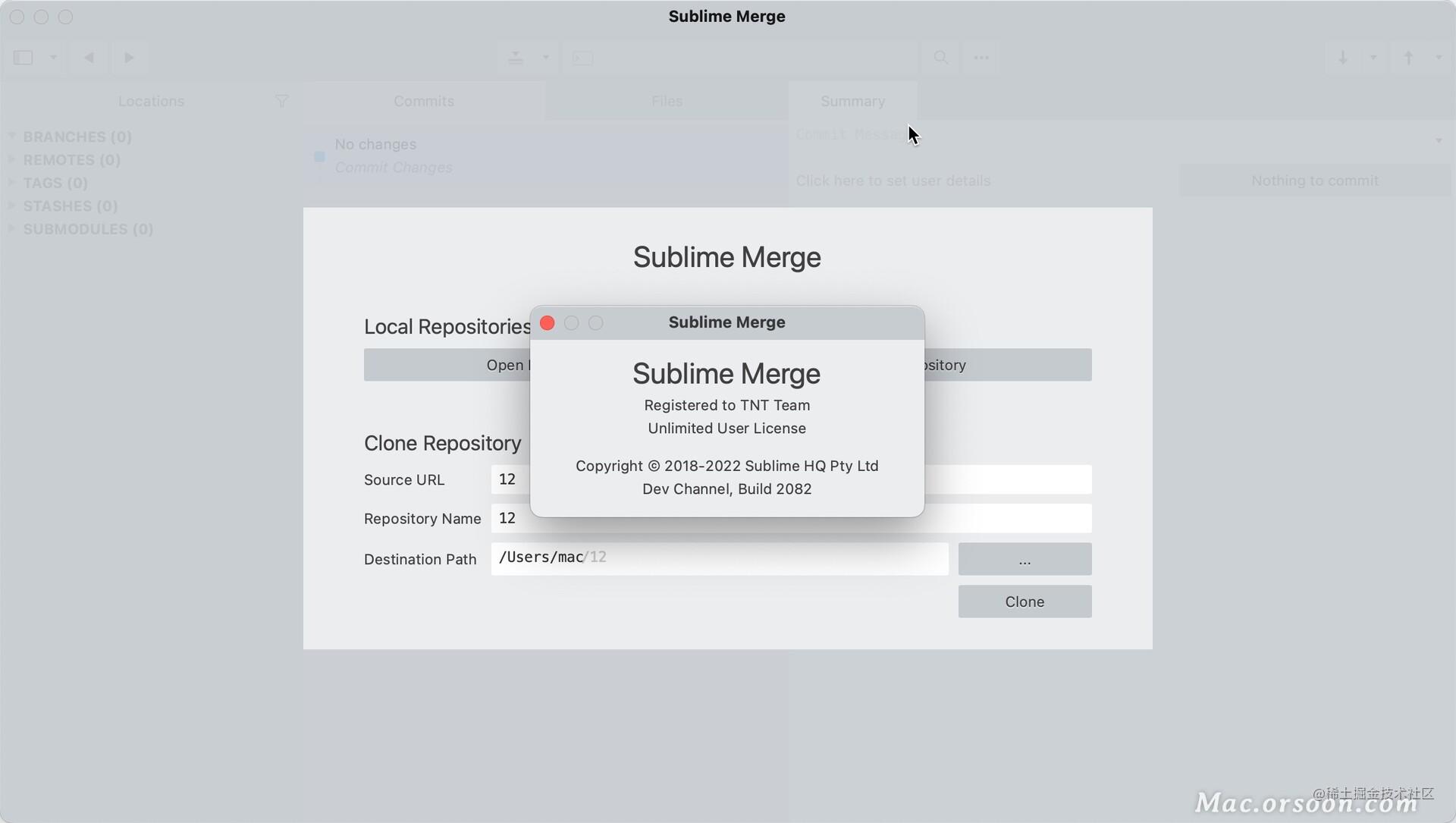Click the Nothing to commit button
Viewport: 1456px width, 823px height.
(x=1315, y=181)
